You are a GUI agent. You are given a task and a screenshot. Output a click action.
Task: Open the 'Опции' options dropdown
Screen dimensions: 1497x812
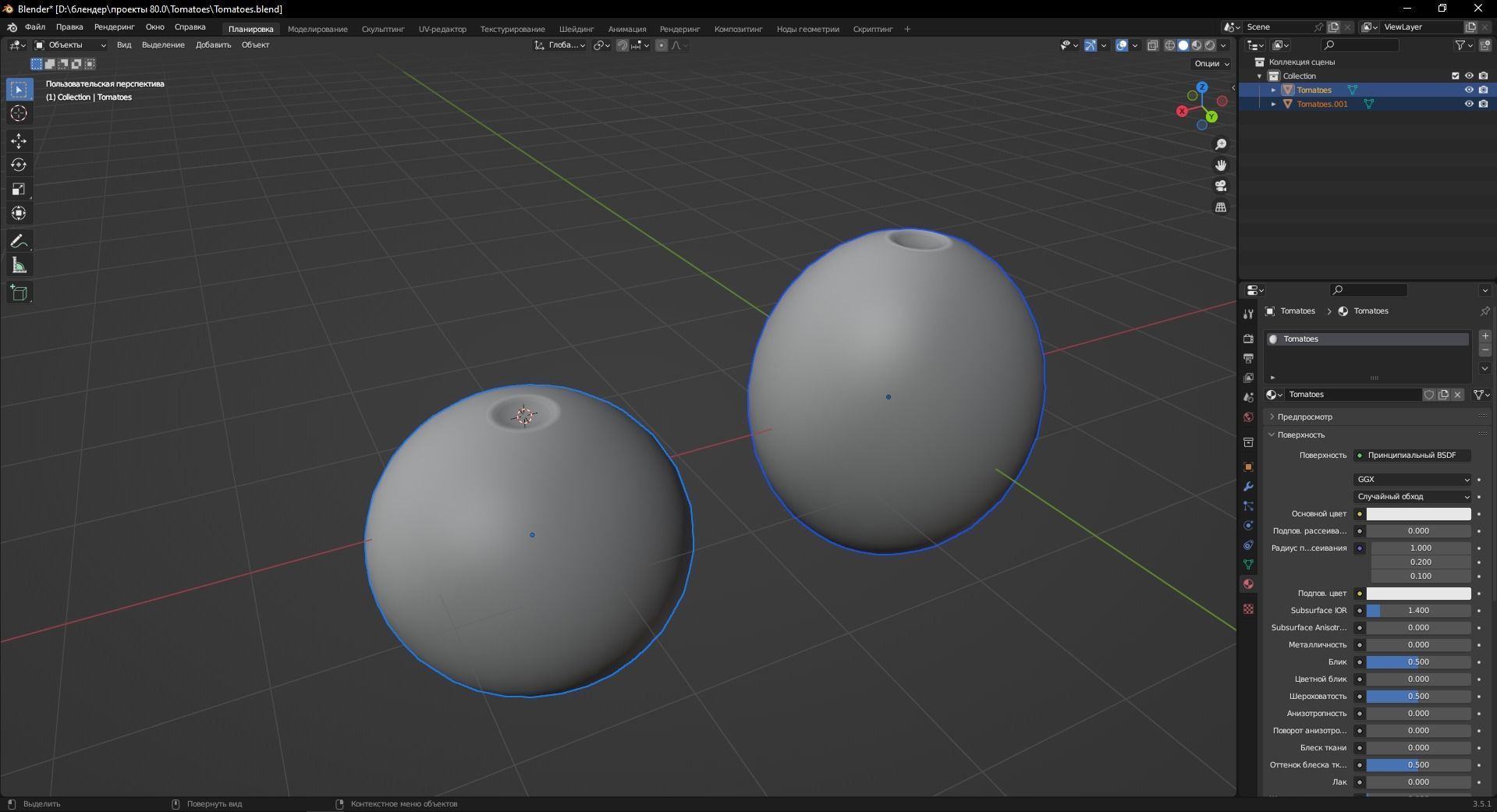tap(1211, 64)
